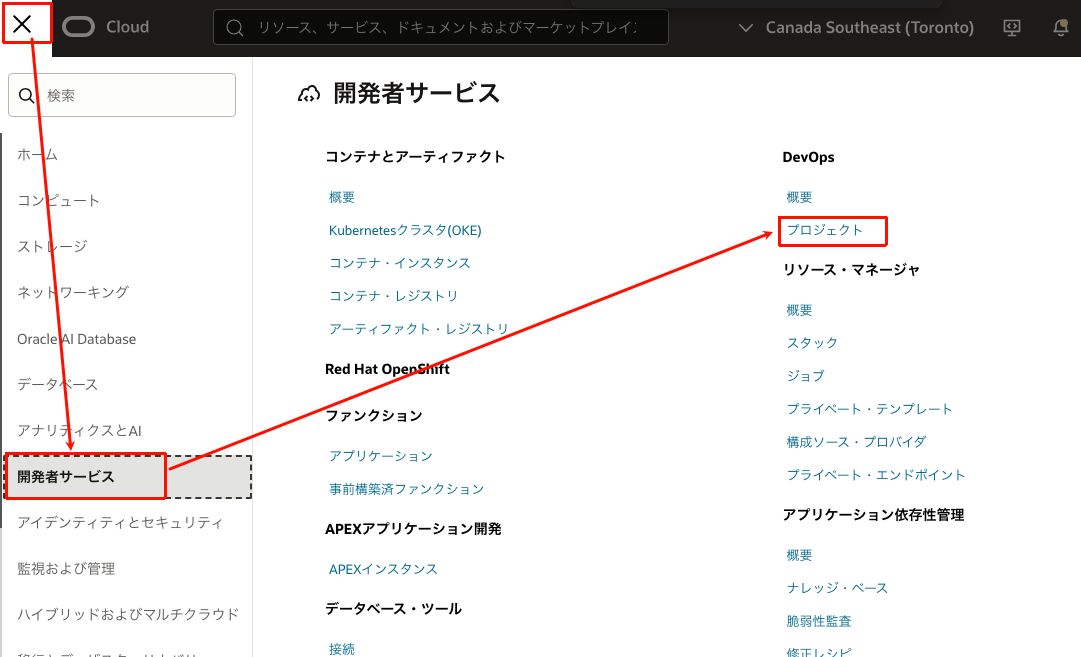1081x657 pixels.
Task: Open ファンクション アプリケーション link
Action: pyautogui.click(x=380, y=456)
